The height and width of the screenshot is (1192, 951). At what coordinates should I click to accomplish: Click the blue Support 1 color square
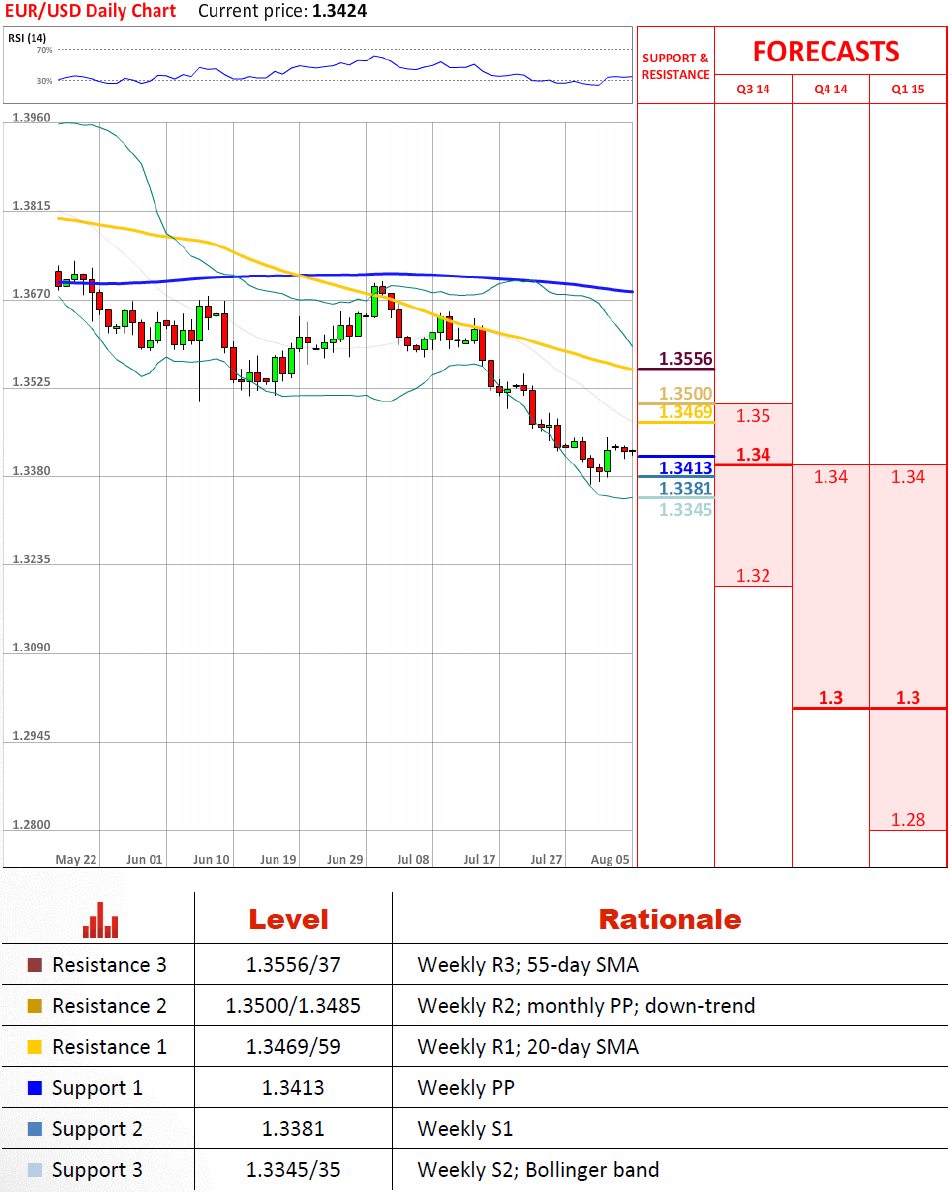35,1088
